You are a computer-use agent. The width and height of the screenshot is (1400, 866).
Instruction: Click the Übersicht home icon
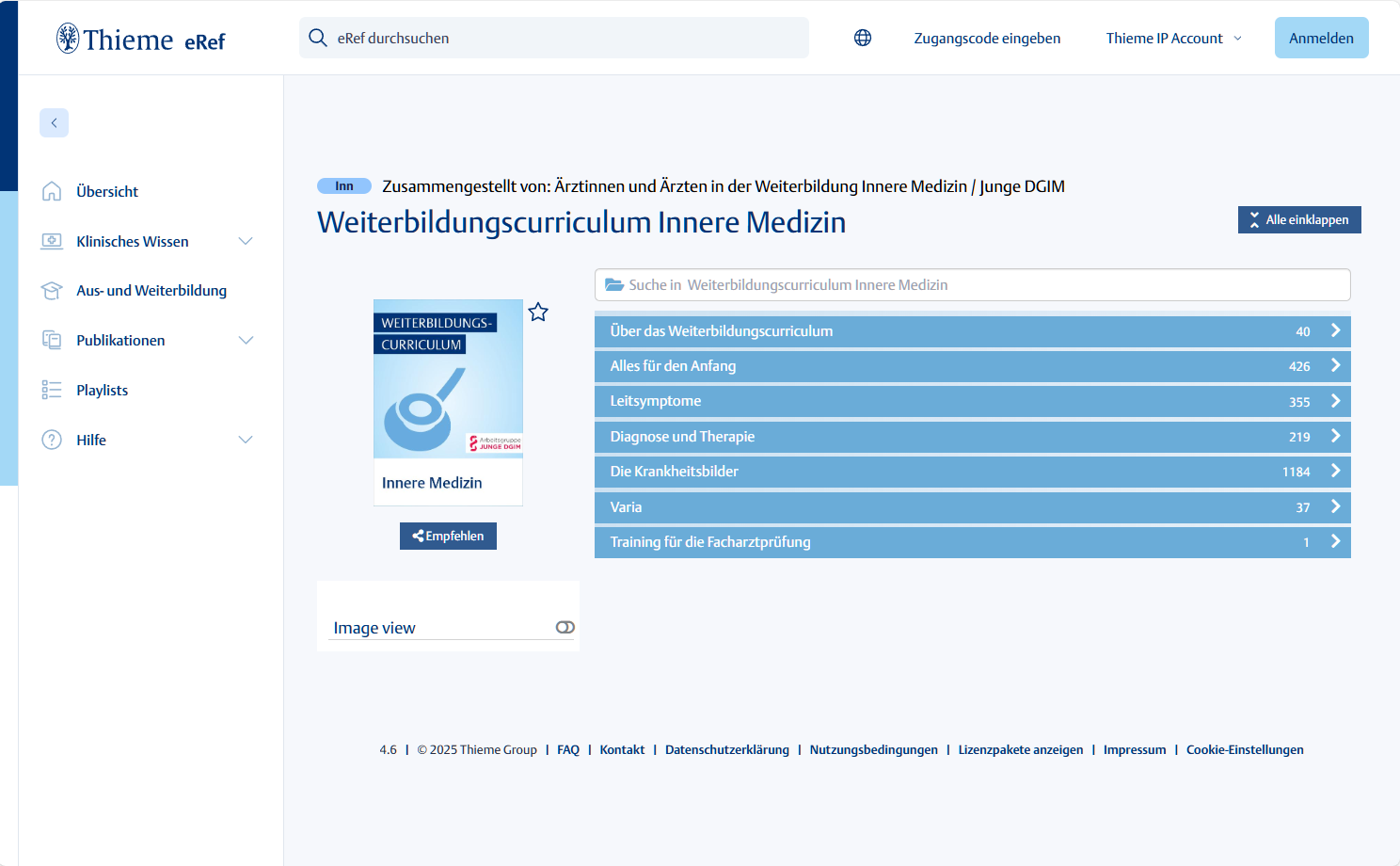pos(52,191)
